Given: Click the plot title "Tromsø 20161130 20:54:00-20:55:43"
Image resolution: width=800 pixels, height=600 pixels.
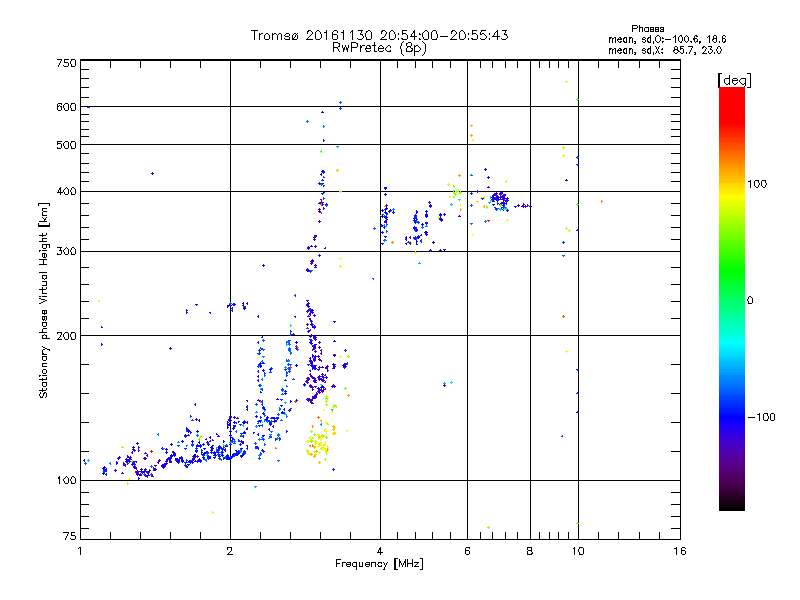Looking at the screenshot, I should coord(379,35).
